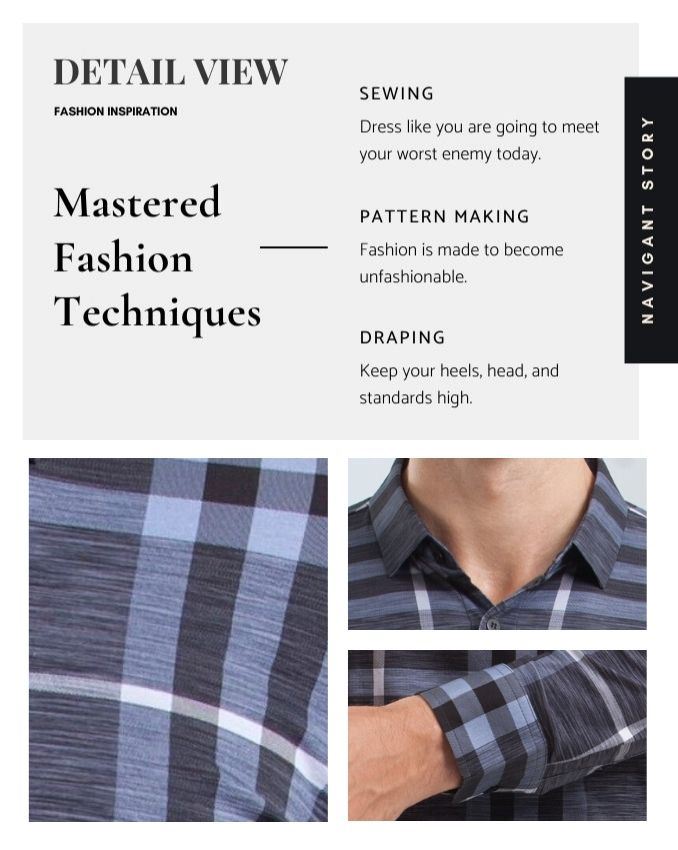Click the DETAIL VIEW heading
This screenshot has width=678, height=850.
[170, 72]
